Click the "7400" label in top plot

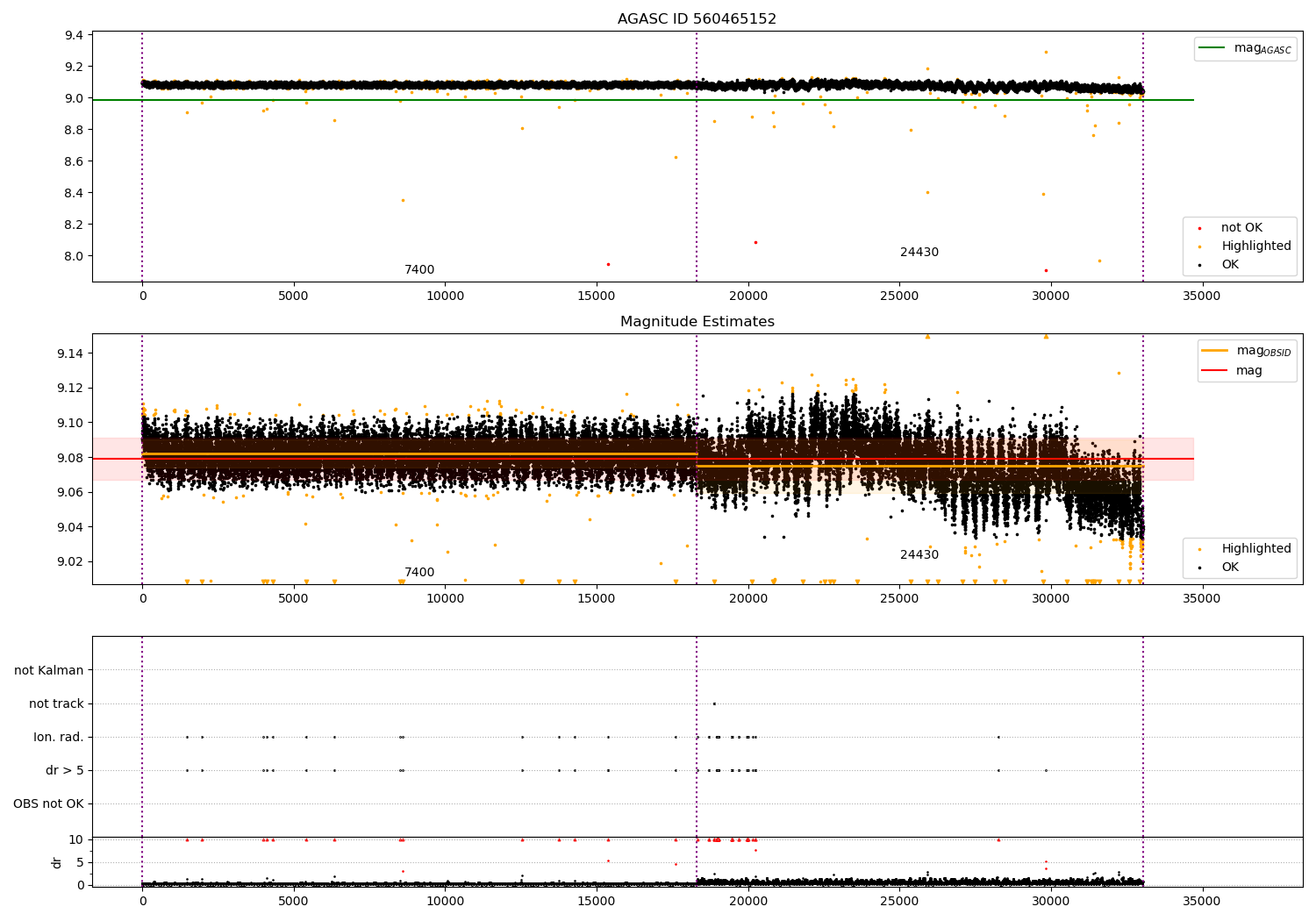click(x=419, y=270)
